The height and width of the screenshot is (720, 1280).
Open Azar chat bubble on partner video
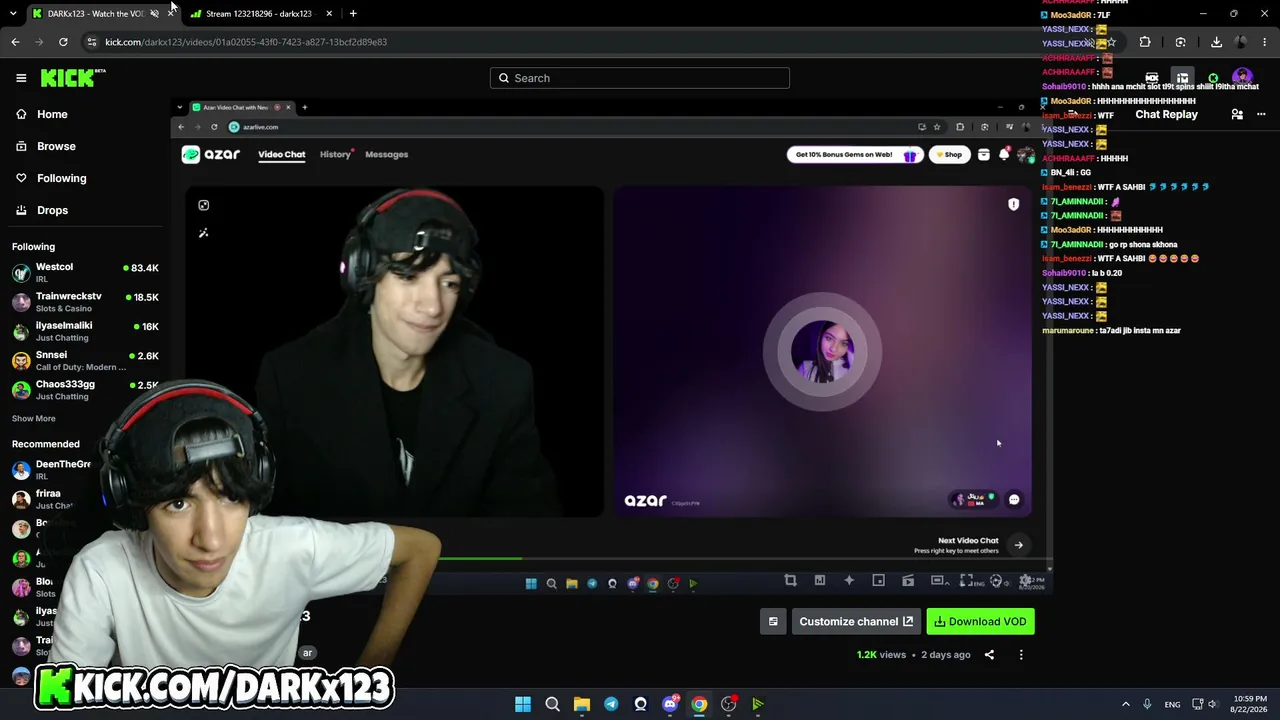pos(1014,499)
